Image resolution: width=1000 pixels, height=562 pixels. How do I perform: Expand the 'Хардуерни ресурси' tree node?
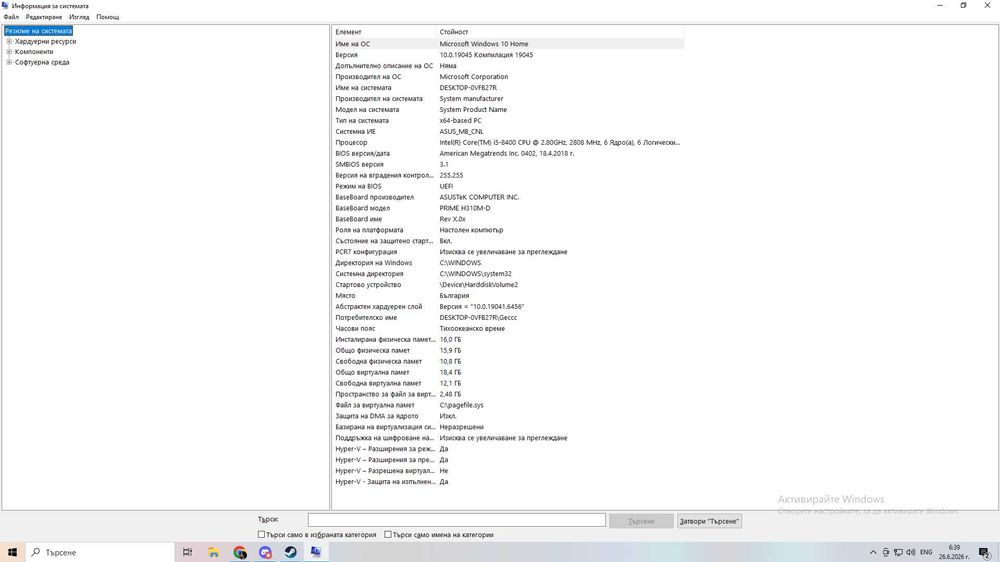(10, 41)
